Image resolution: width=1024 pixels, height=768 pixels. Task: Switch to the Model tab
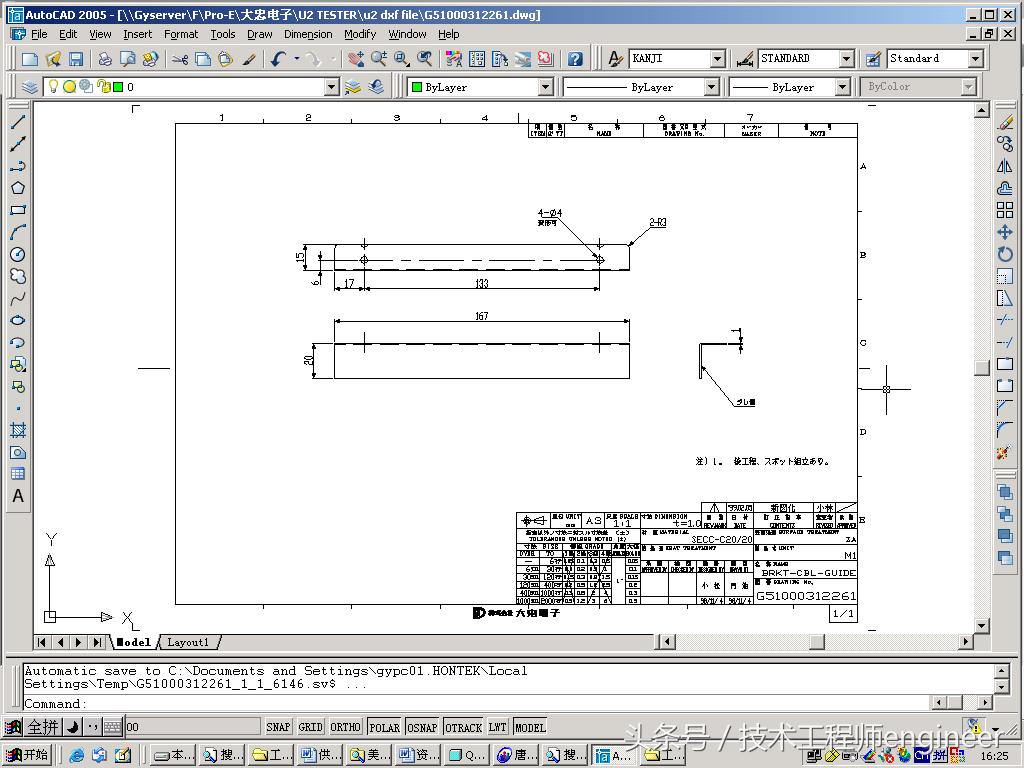pyautogui.click(x=133, y=642)
